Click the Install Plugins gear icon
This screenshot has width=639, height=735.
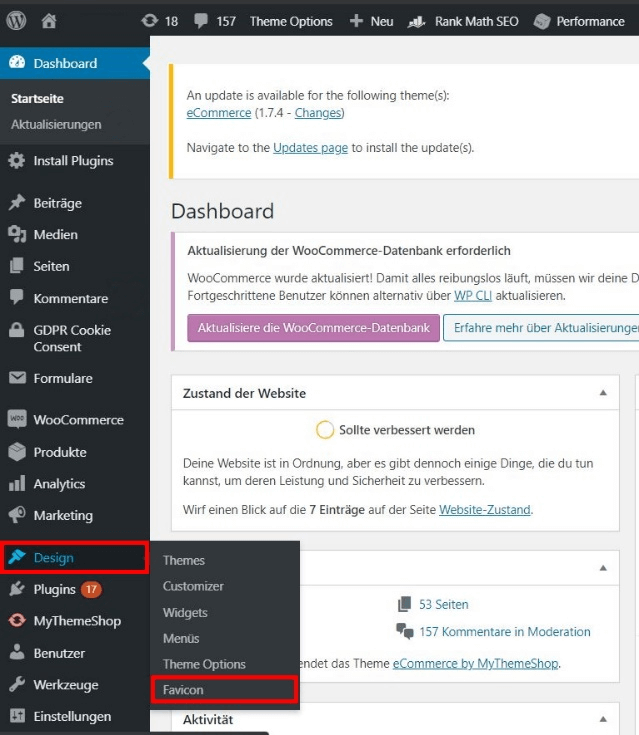(17, 161)
